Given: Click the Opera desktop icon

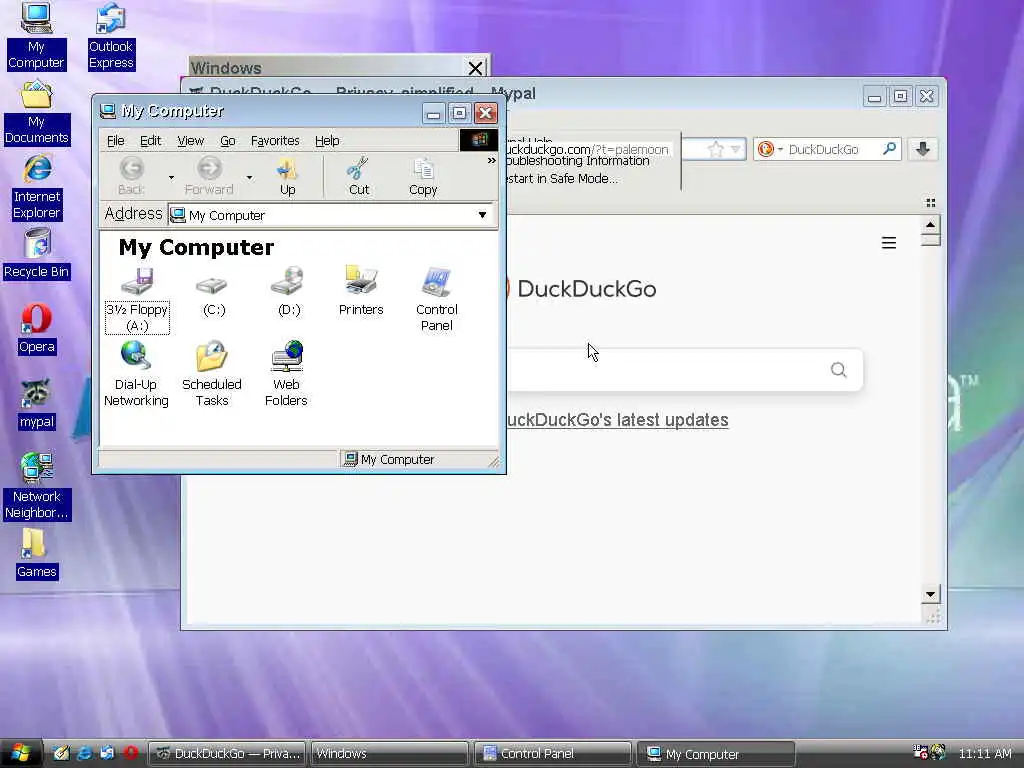Looking at the screenshot, I should [x=37, y=330].
